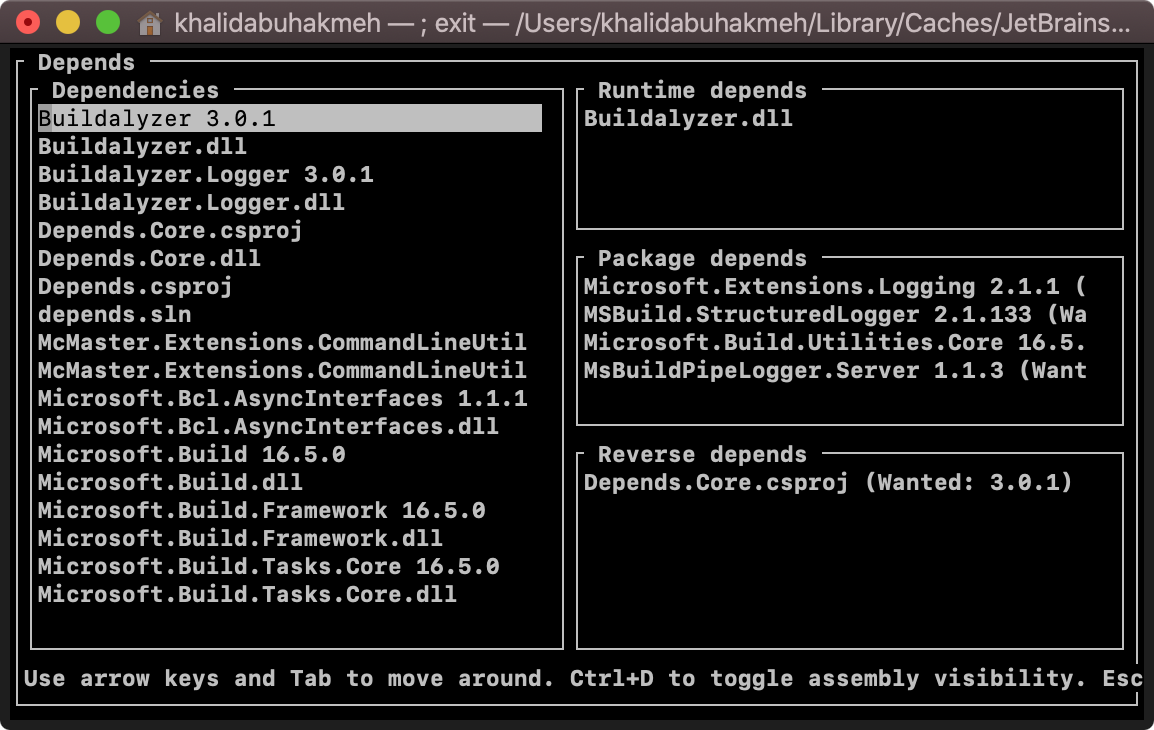Click the Dependencies panel title

135,91
